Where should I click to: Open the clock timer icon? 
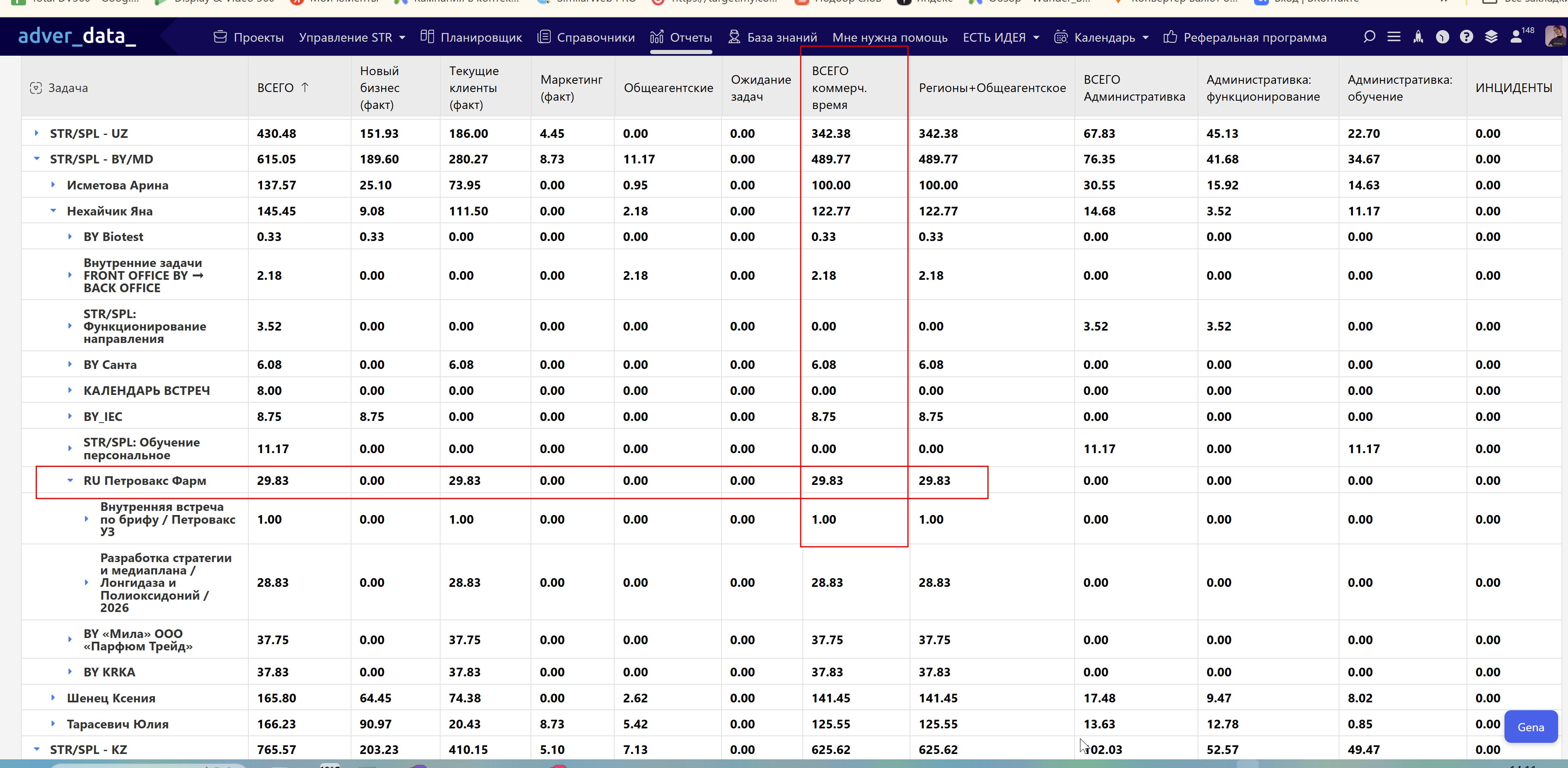tap(1442, 37)
